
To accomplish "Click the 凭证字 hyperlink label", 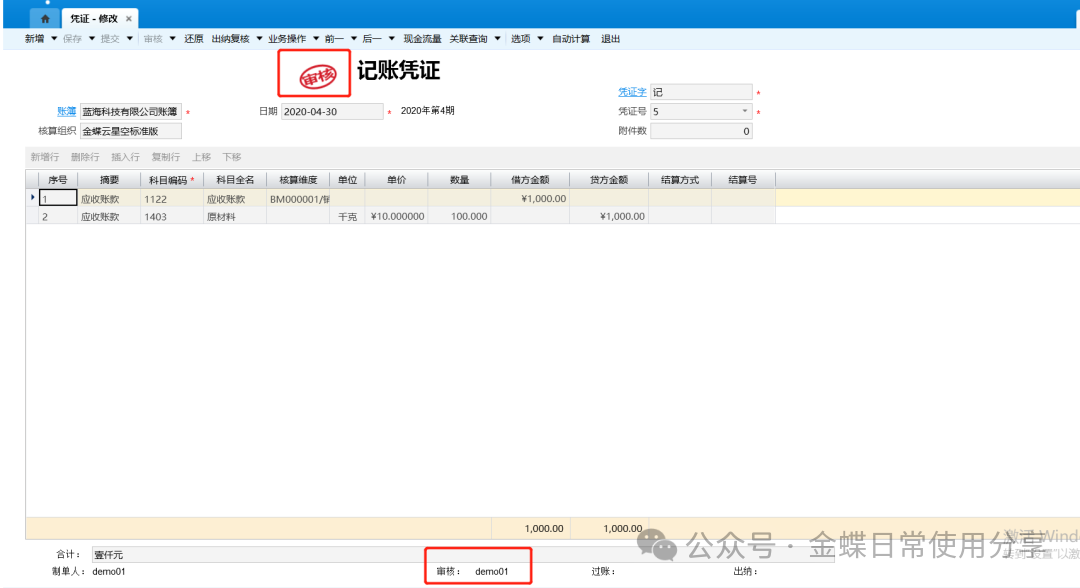I will click(632, 92).
